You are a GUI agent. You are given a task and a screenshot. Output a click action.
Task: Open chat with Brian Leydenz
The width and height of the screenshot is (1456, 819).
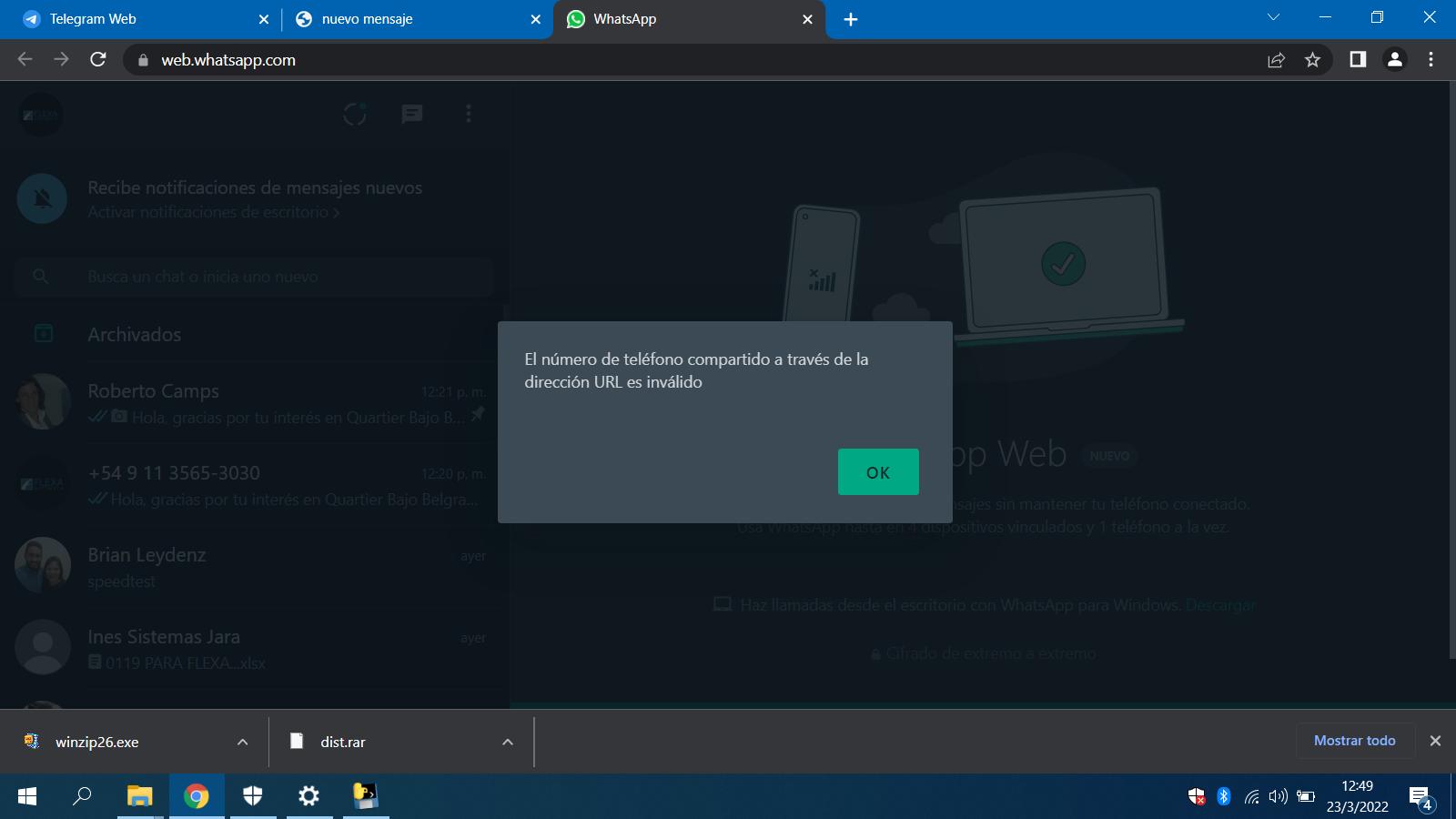255,566
